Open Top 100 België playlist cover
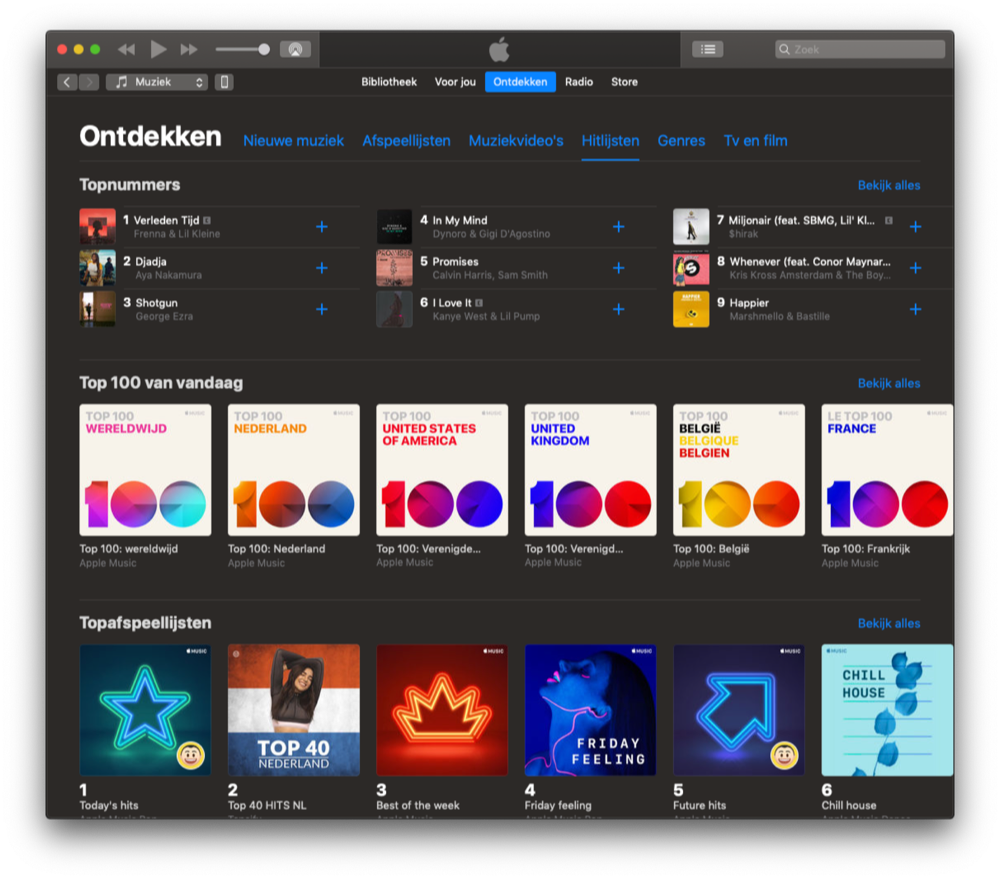1000x879 pixels. (739, 470)
